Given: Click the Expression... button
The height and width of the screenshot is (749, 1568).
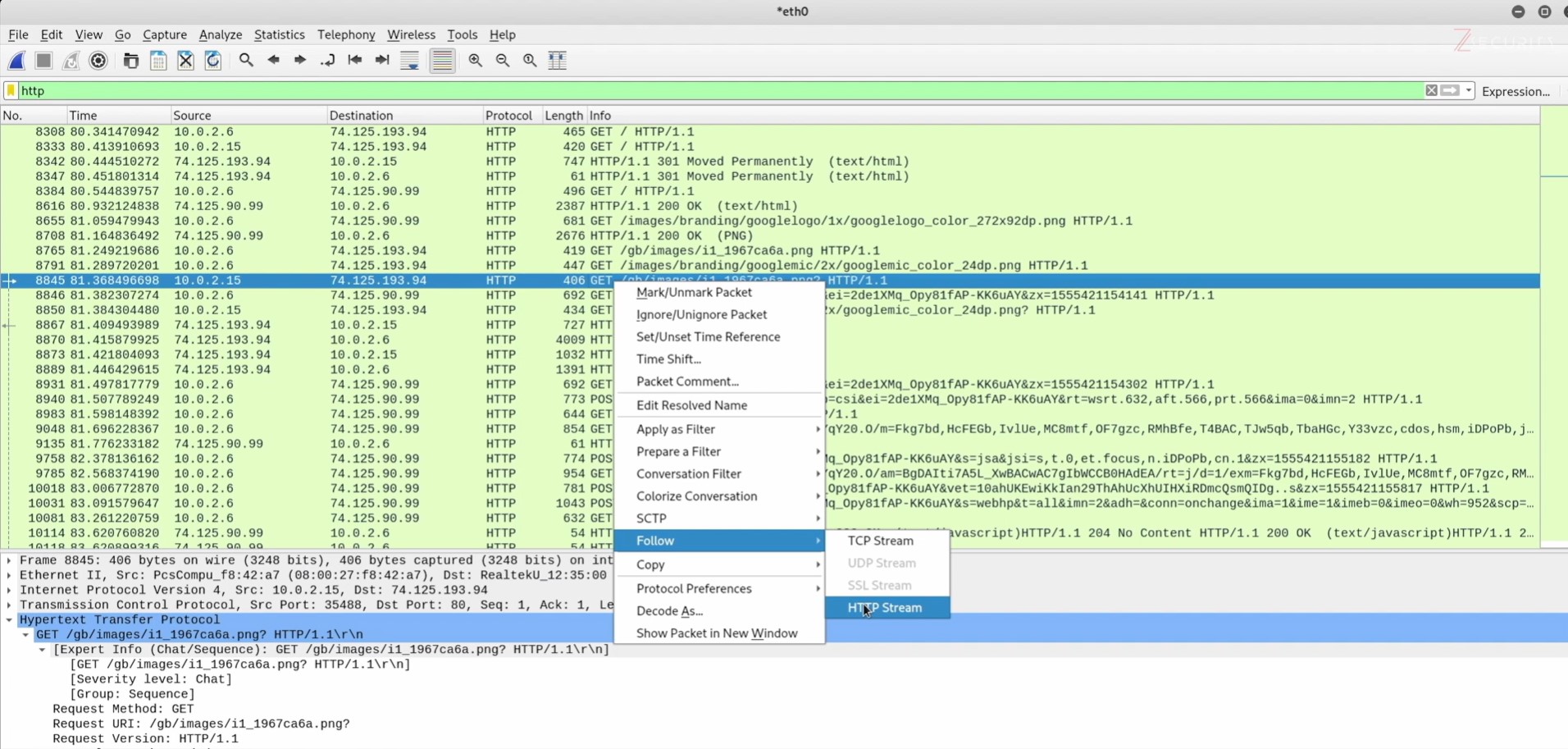Looking at the screenshot, I should [1516, 91].
